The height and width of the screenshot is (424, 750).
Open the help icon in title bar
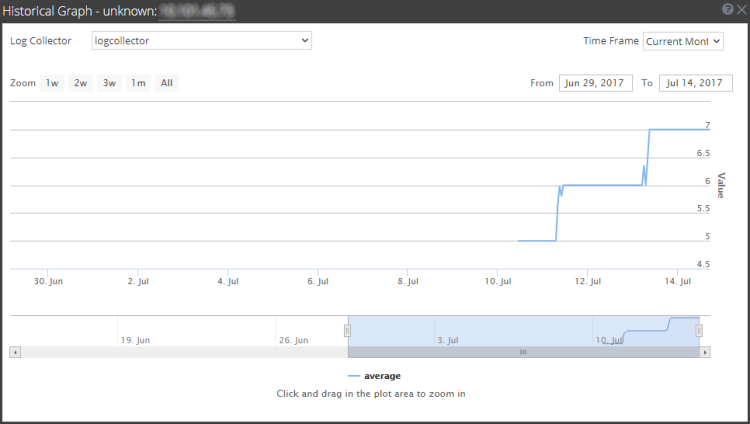(727, 9)
